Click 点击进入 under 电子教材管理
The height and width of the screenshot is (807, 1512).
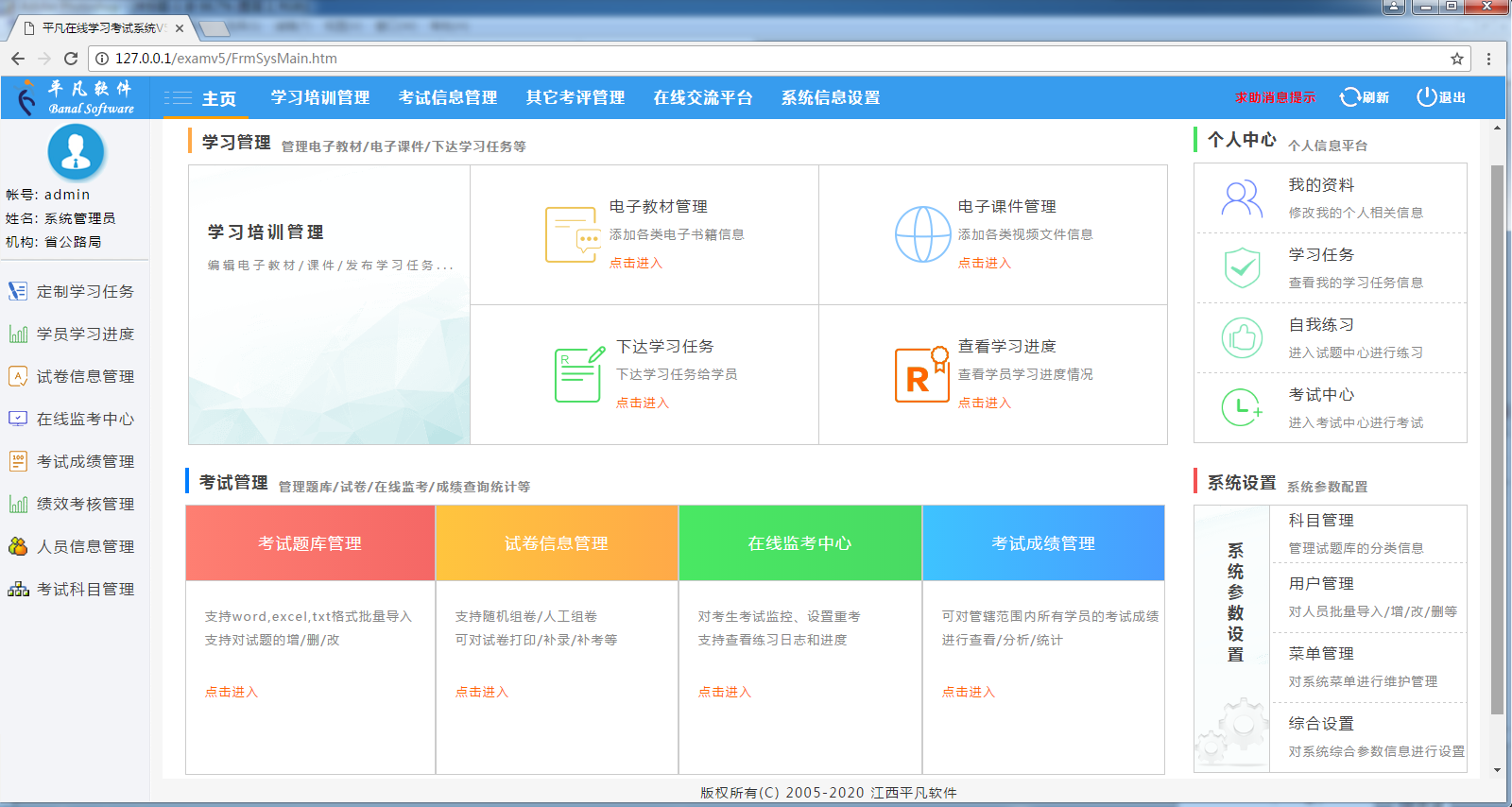(x=636, y=263)
